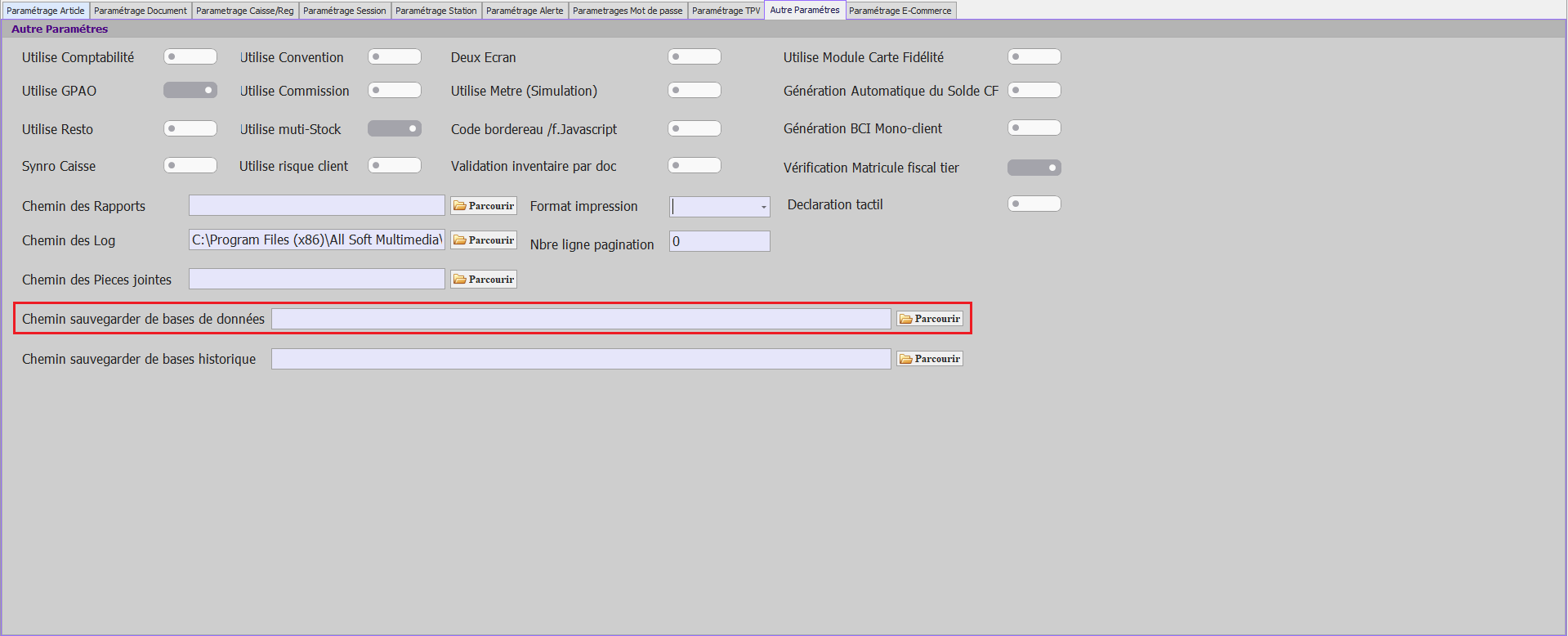
Task: Browse for bases historique backup path
Action: click(930, 359)
